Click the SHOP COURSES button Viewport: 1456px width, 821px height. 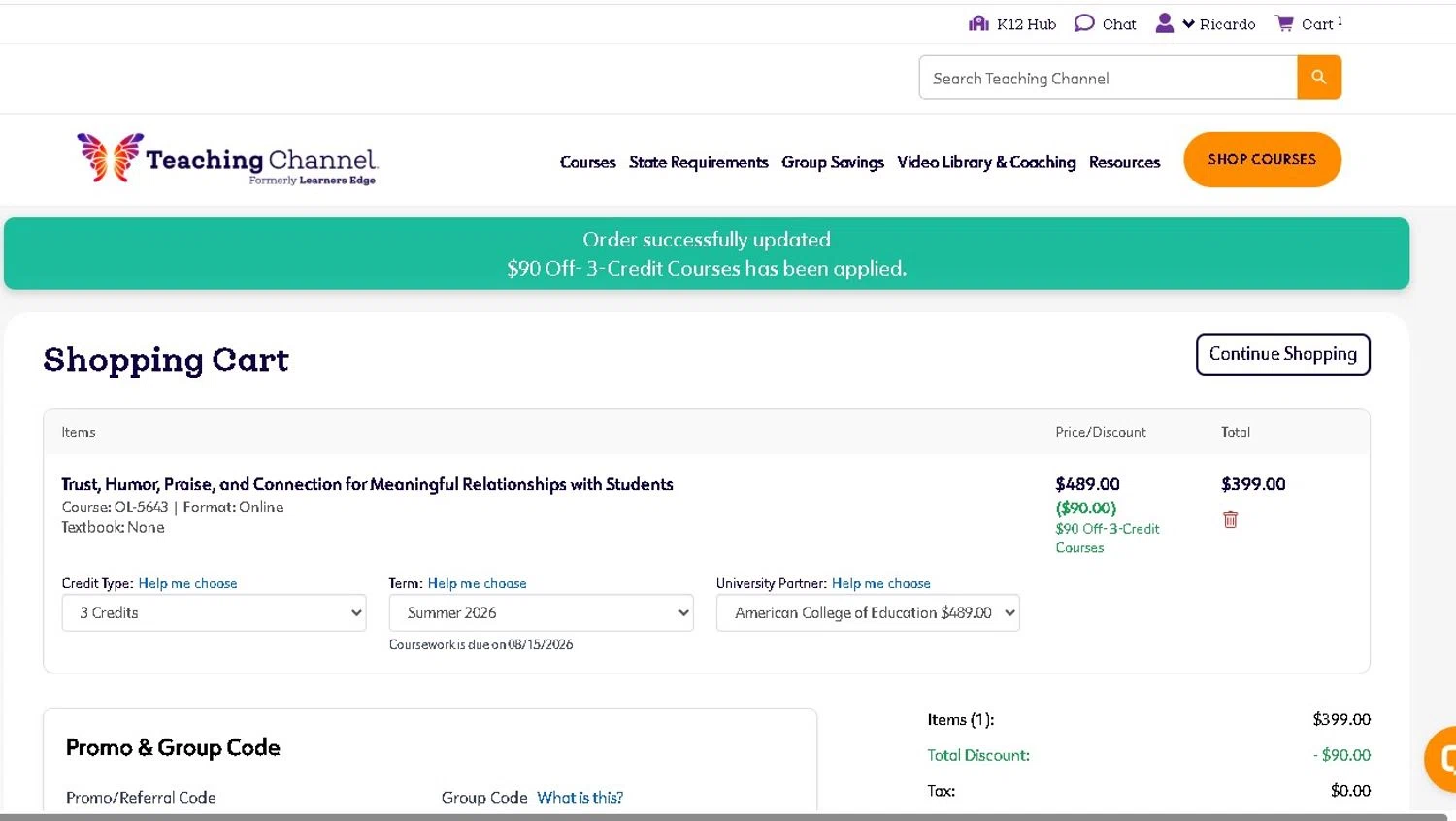[x=1262, y=159]
